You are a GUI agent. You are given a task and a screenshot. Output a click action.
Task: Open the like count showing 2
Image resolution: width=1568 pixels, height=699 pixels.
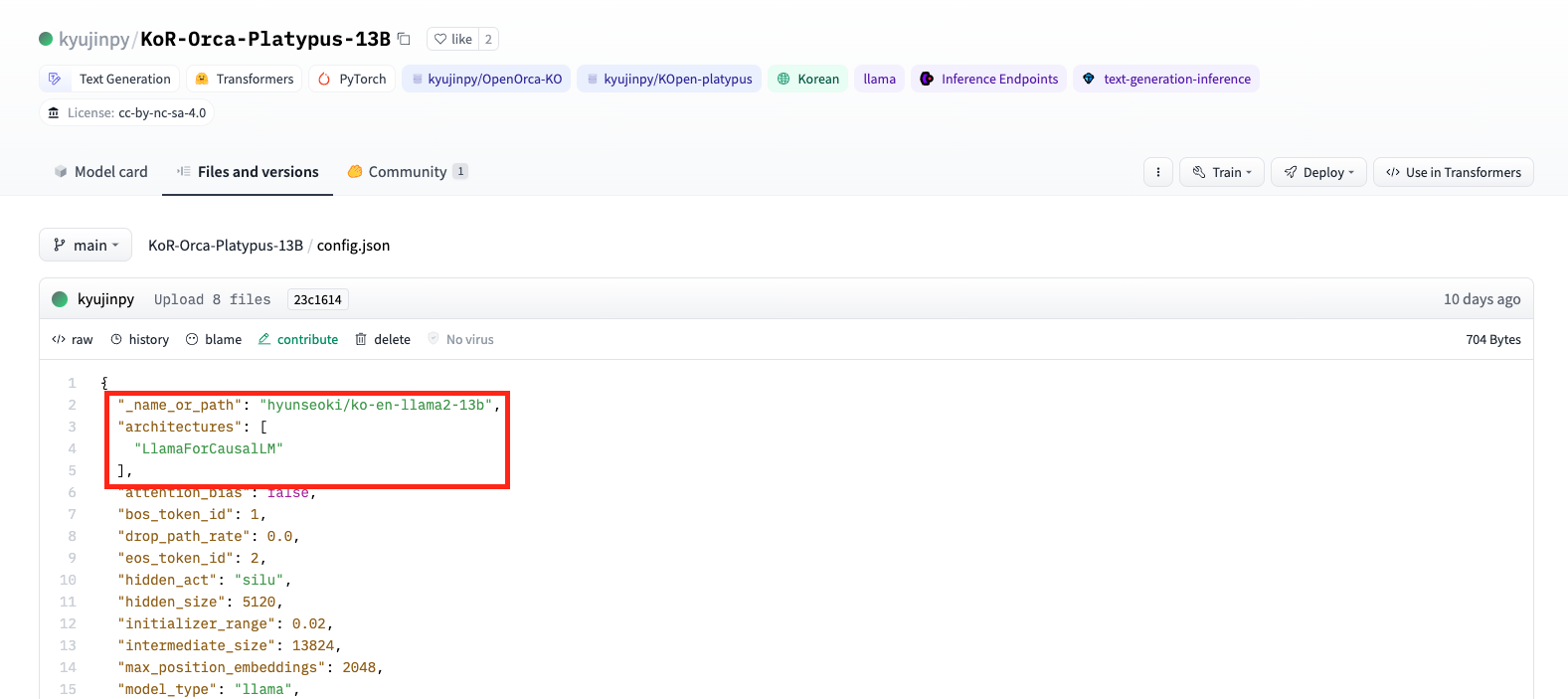pyautogui.click(x=488, y=39)
